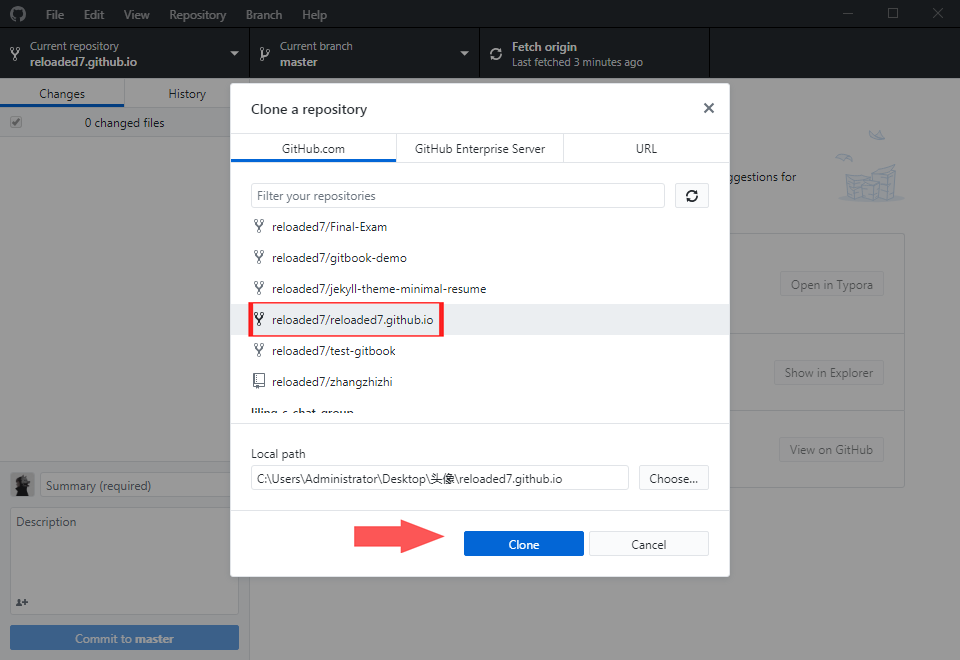Click fork icon next to reloaded7/Final-Exam
Image resolution: width=960 pixels, height=660 pixels.
tap(259, 226)
